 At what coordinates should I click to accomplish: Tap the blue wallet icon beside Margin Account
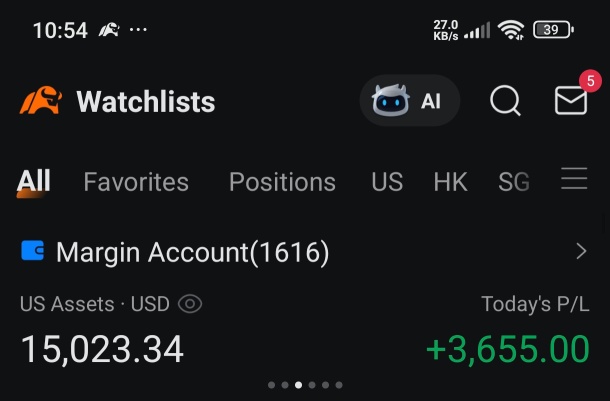[x=32, y=250]
